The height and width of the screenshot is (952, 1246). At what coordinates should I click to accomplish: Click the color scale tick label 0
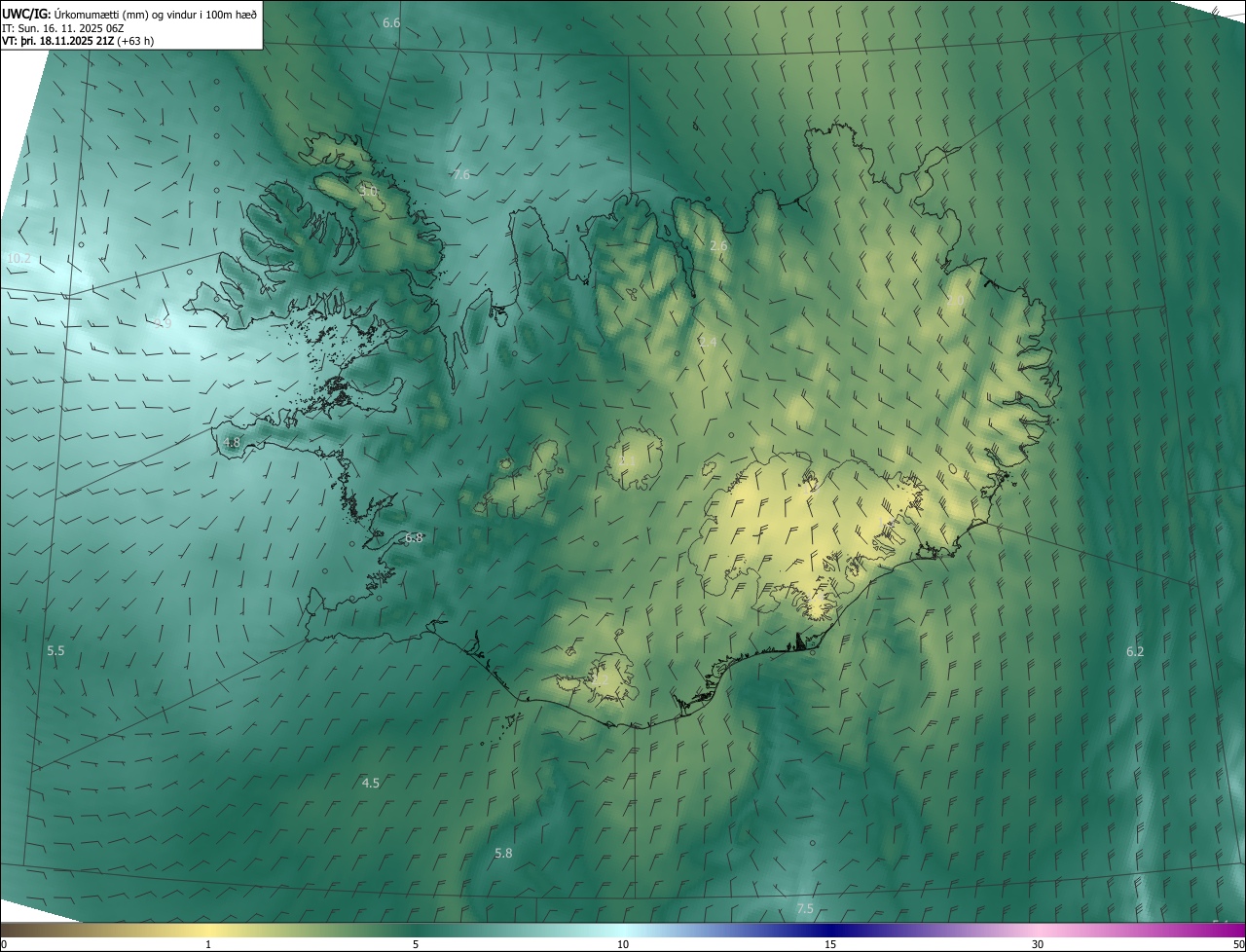pos(4,944)
